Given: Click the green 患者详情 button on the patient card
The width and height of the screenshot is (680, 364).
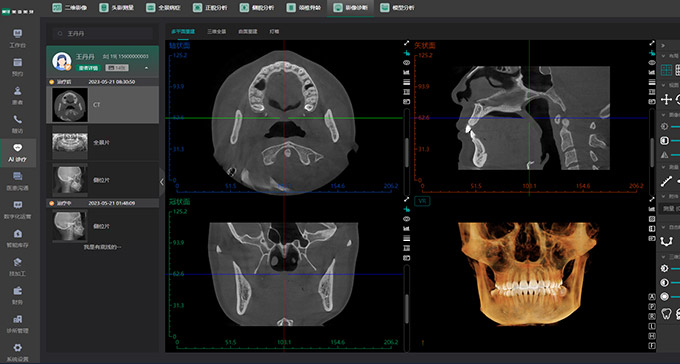Looking at the screenshot, I should click(88, 68).
